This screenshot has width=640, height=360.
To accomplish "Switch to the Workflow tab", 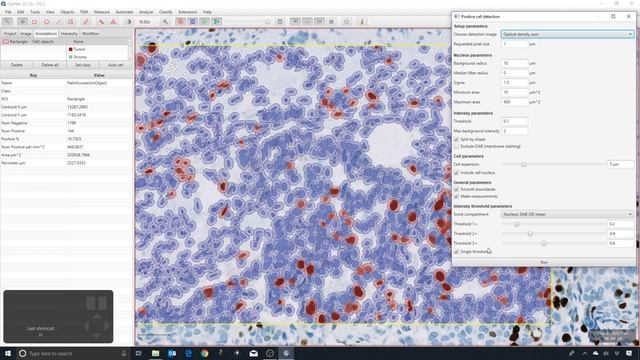I will (x=90, y=33).
